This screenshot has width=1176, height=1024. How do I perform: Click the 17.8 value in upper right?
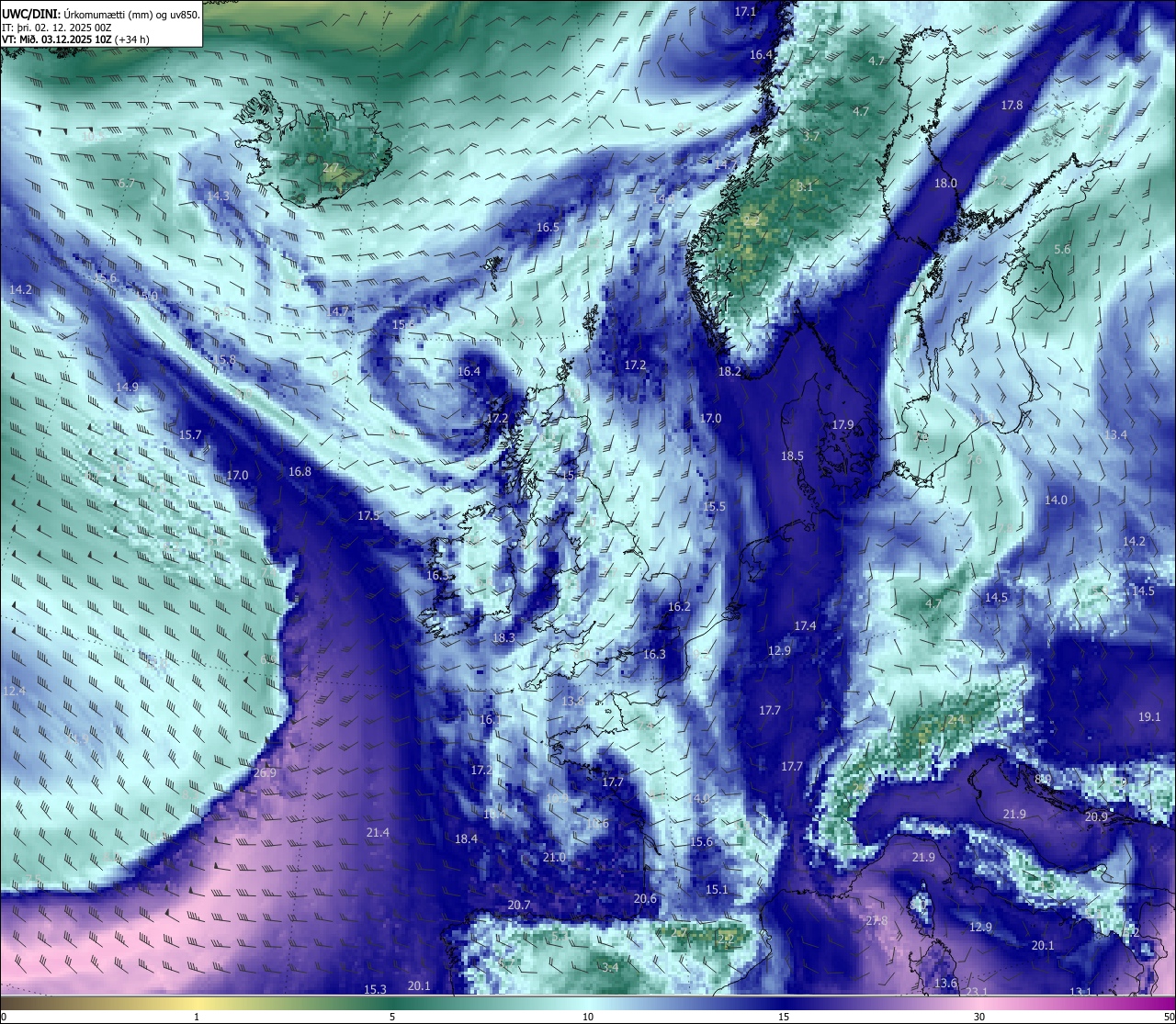[x=1012, y=106]
